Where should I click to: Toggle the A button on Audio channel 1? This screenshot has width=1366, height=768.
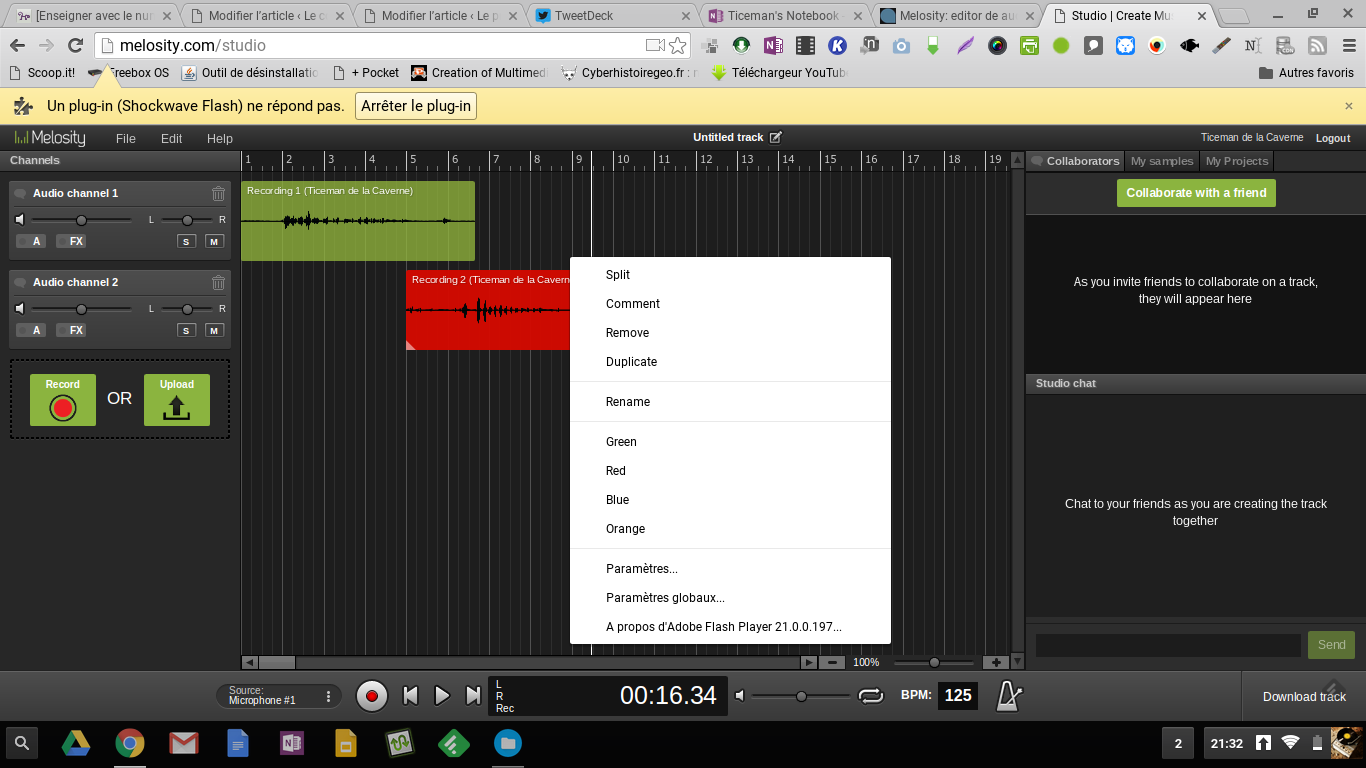[30, 241]
